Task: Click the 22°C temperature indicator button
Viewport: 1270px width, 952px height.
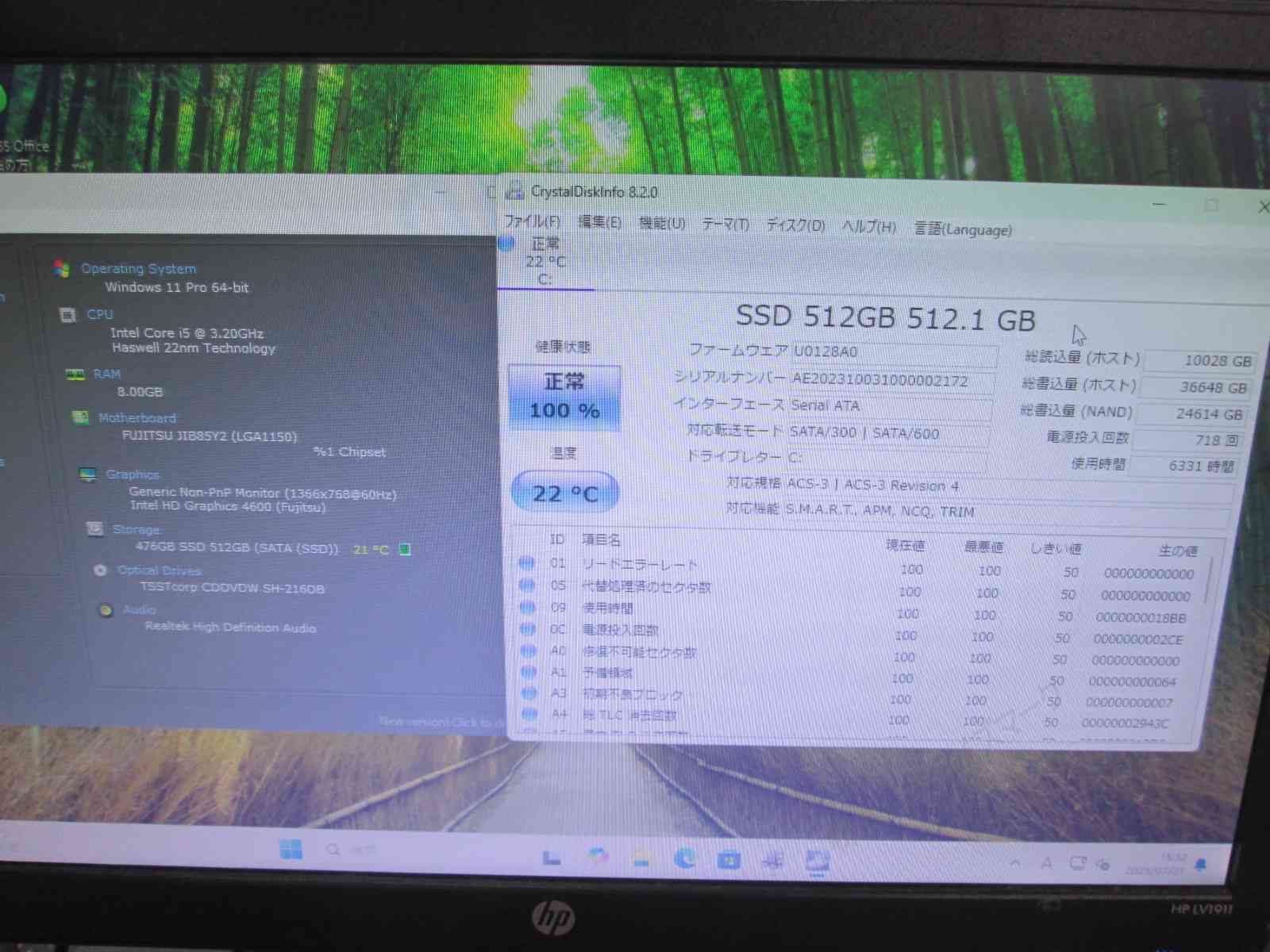Action: [564, 492]
